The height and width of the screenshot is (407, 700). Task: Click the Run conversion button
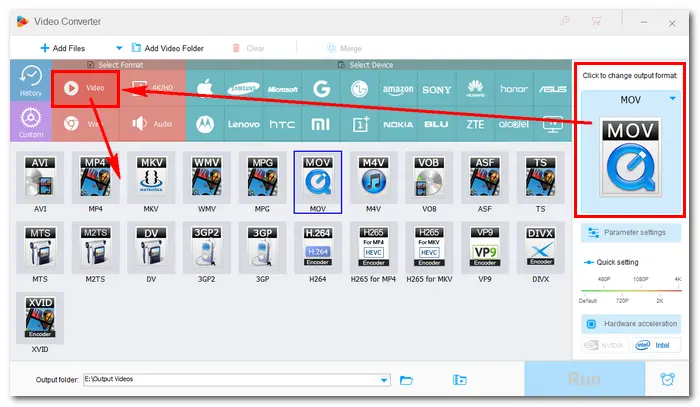584,379
